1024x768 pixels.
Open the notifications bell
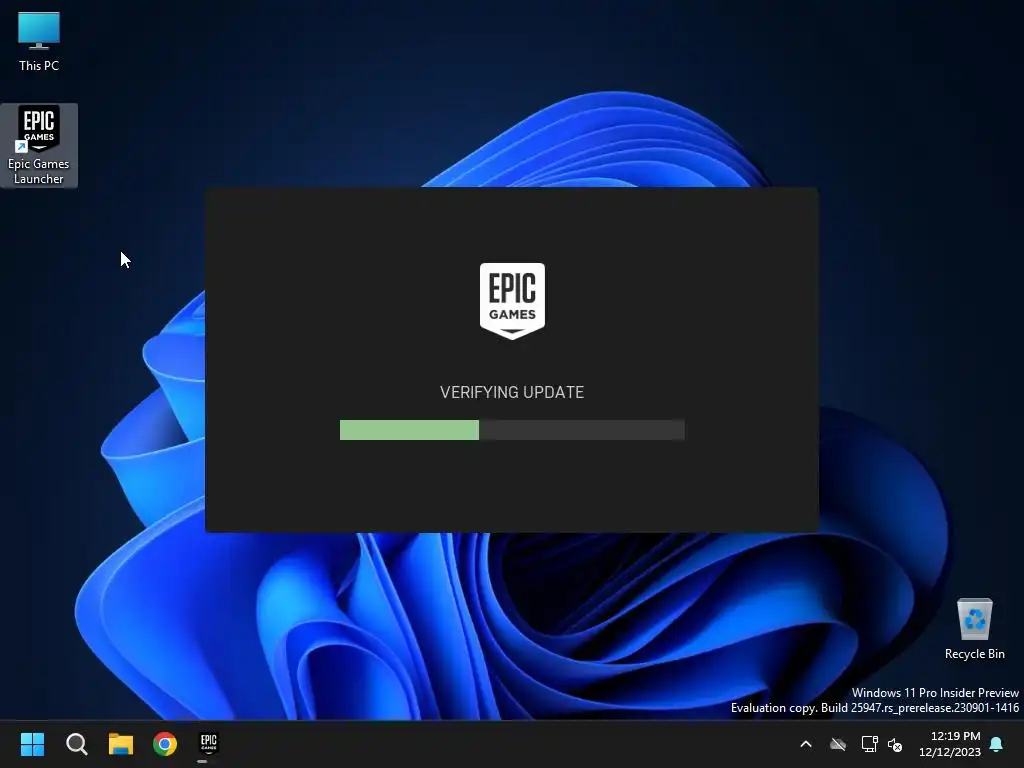pos(997,744)
